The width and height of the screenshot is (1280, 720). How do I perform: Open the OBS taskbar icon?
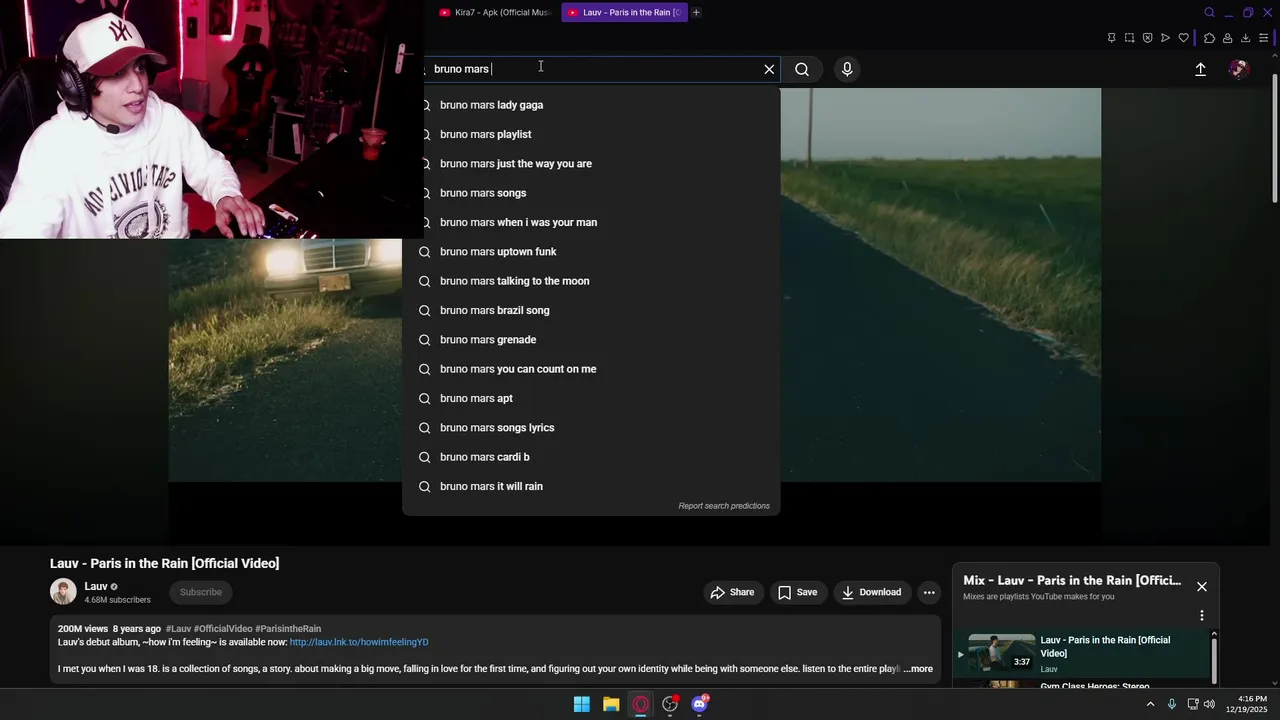pos(670,704)
